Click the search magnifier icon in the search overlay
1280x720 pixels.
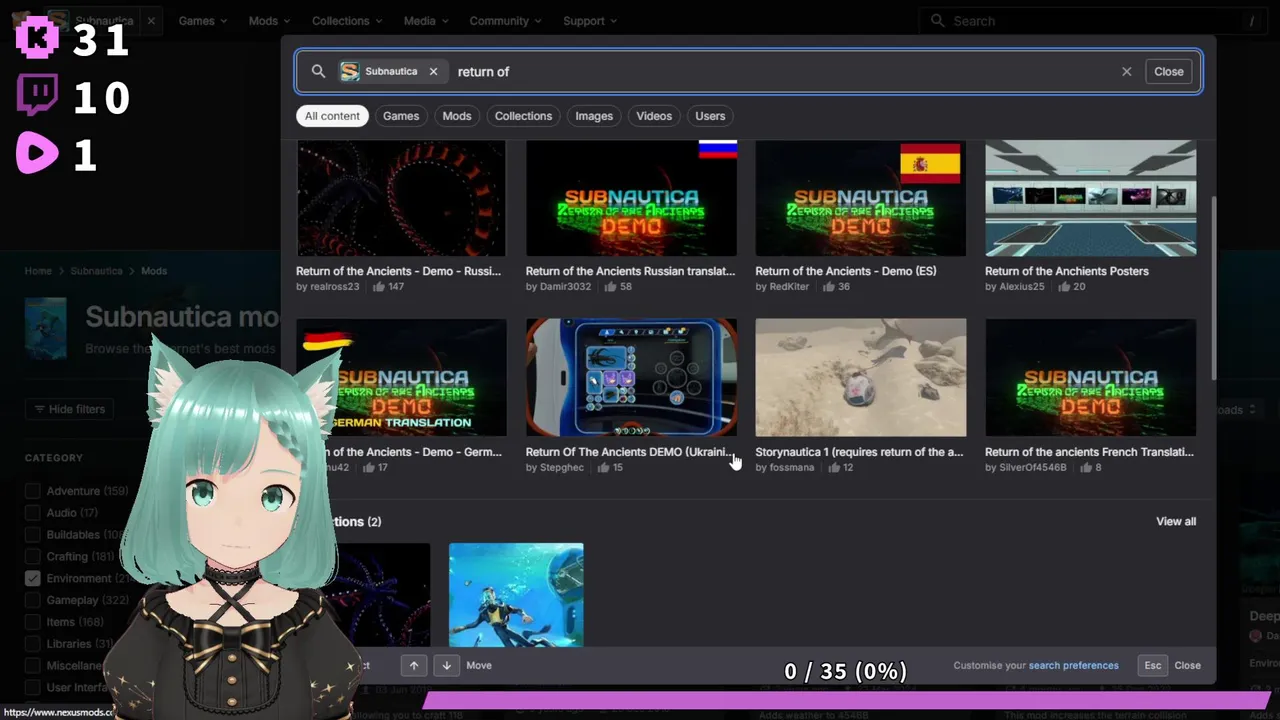tap(318, 72)
